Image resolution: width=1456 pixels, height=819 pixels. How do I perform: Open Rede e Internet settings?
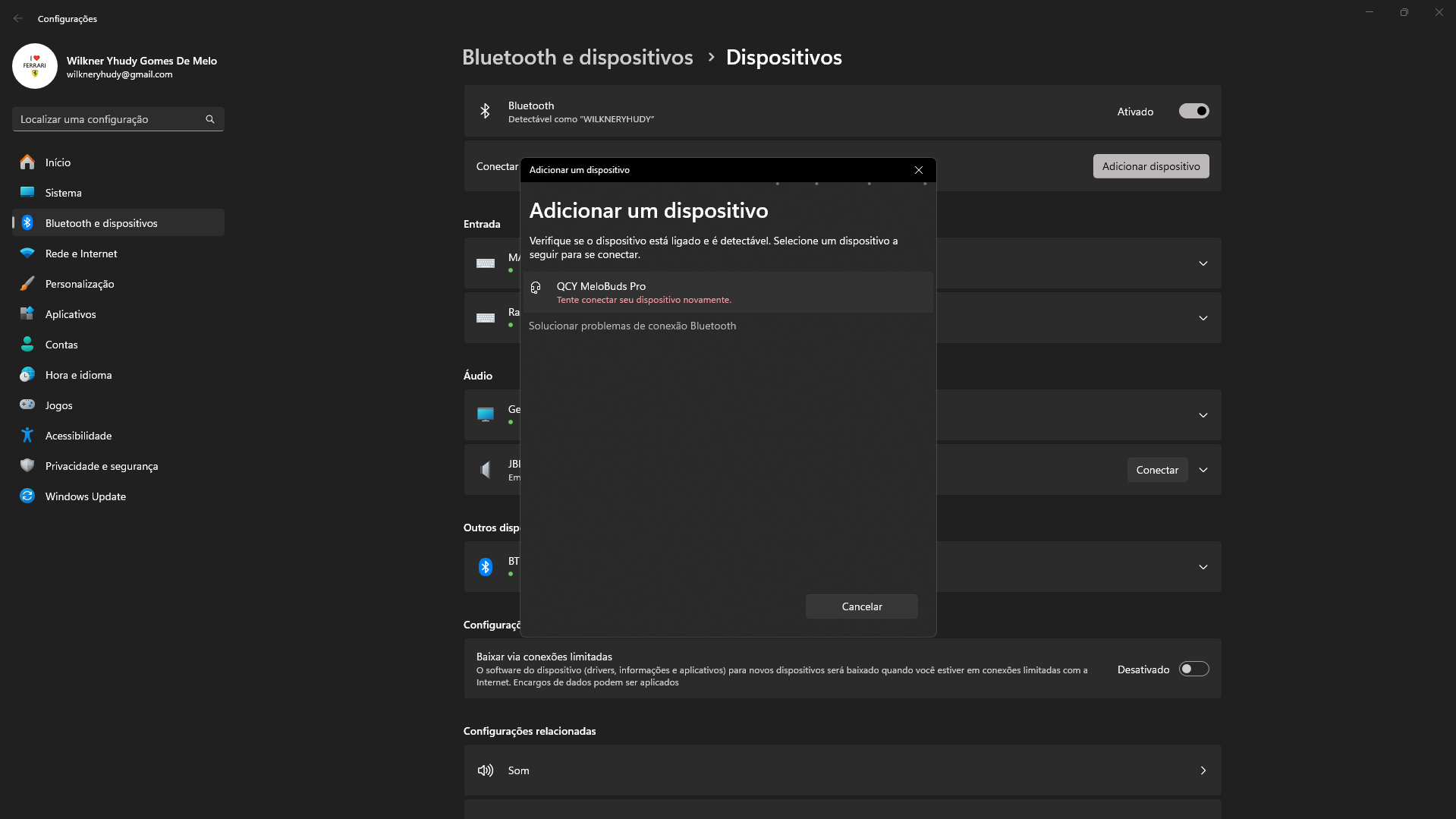tap(118, 254)
